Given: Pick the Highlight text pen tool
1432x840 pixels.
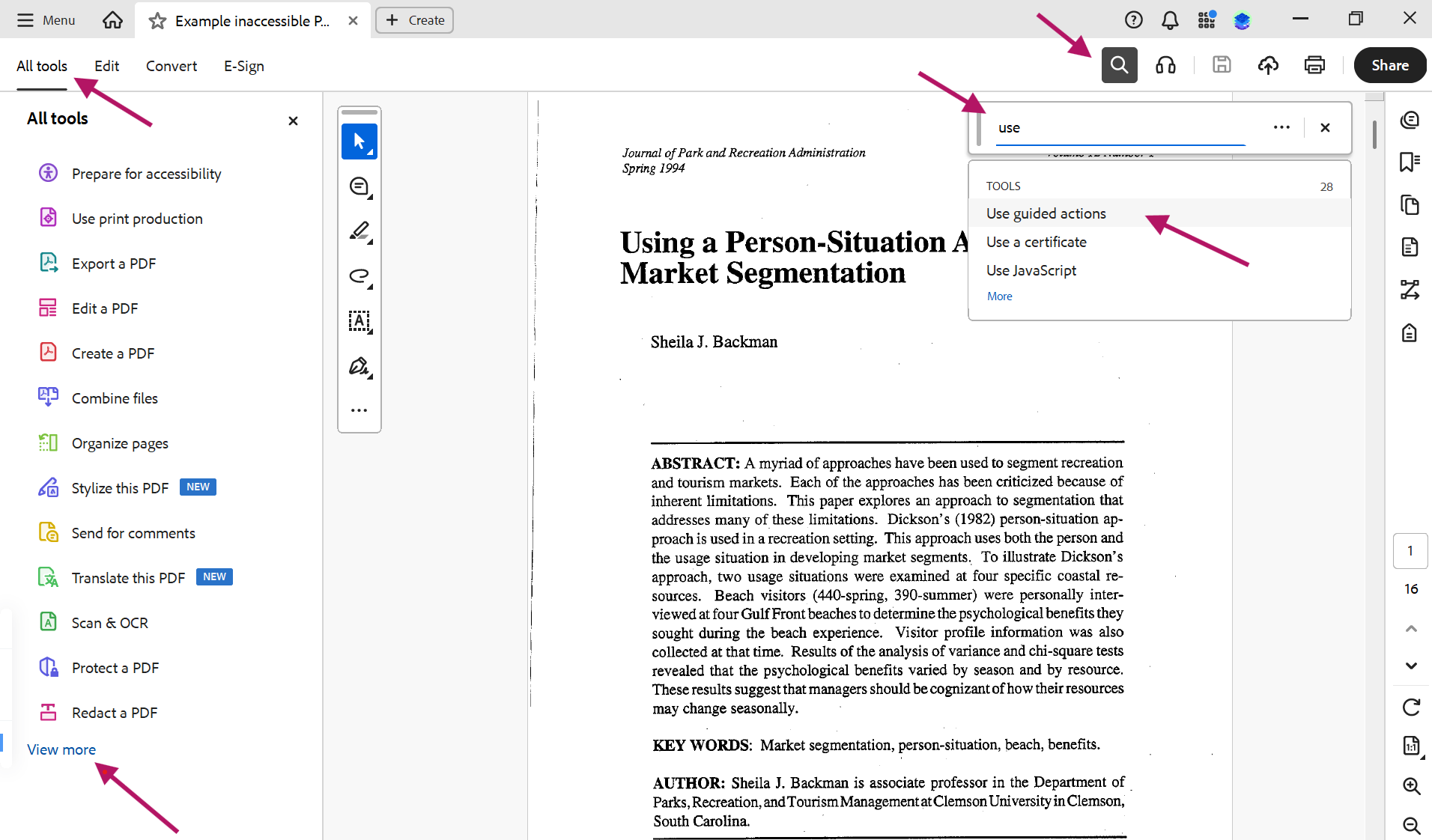Looking at the screenshot, I should tap(359, 231).
